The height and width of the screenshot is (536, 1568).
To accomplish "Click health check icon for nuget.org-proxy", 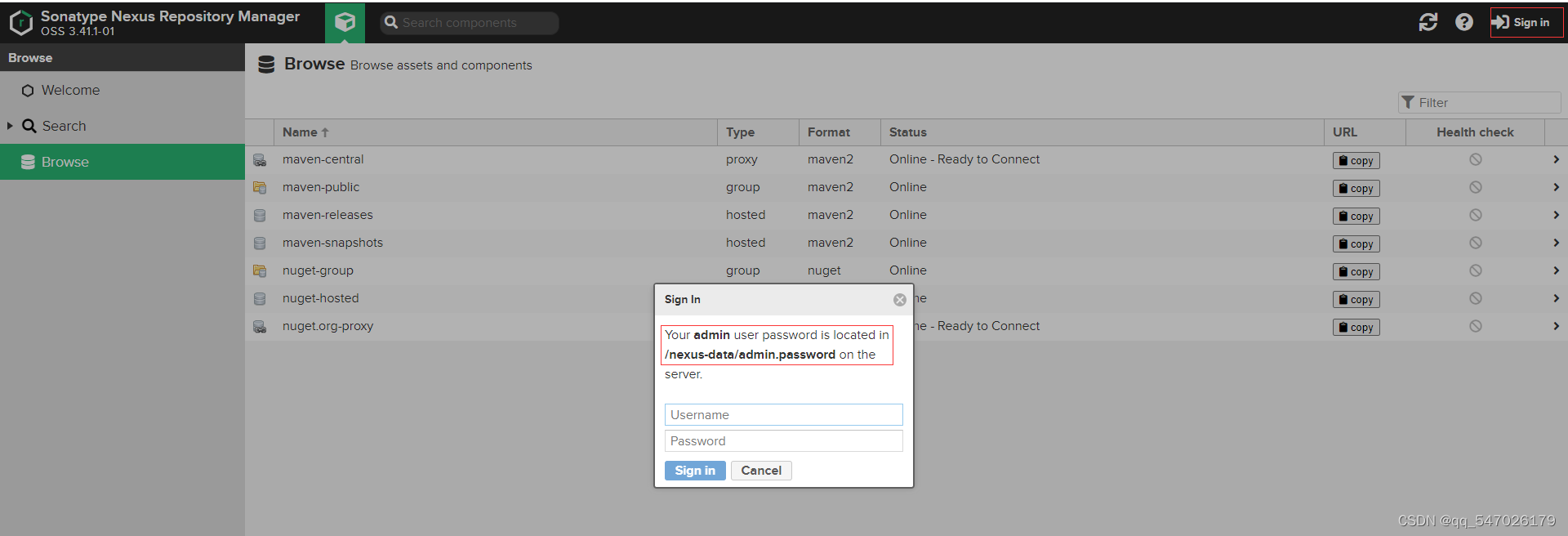I will click(x=1475, y=326).
